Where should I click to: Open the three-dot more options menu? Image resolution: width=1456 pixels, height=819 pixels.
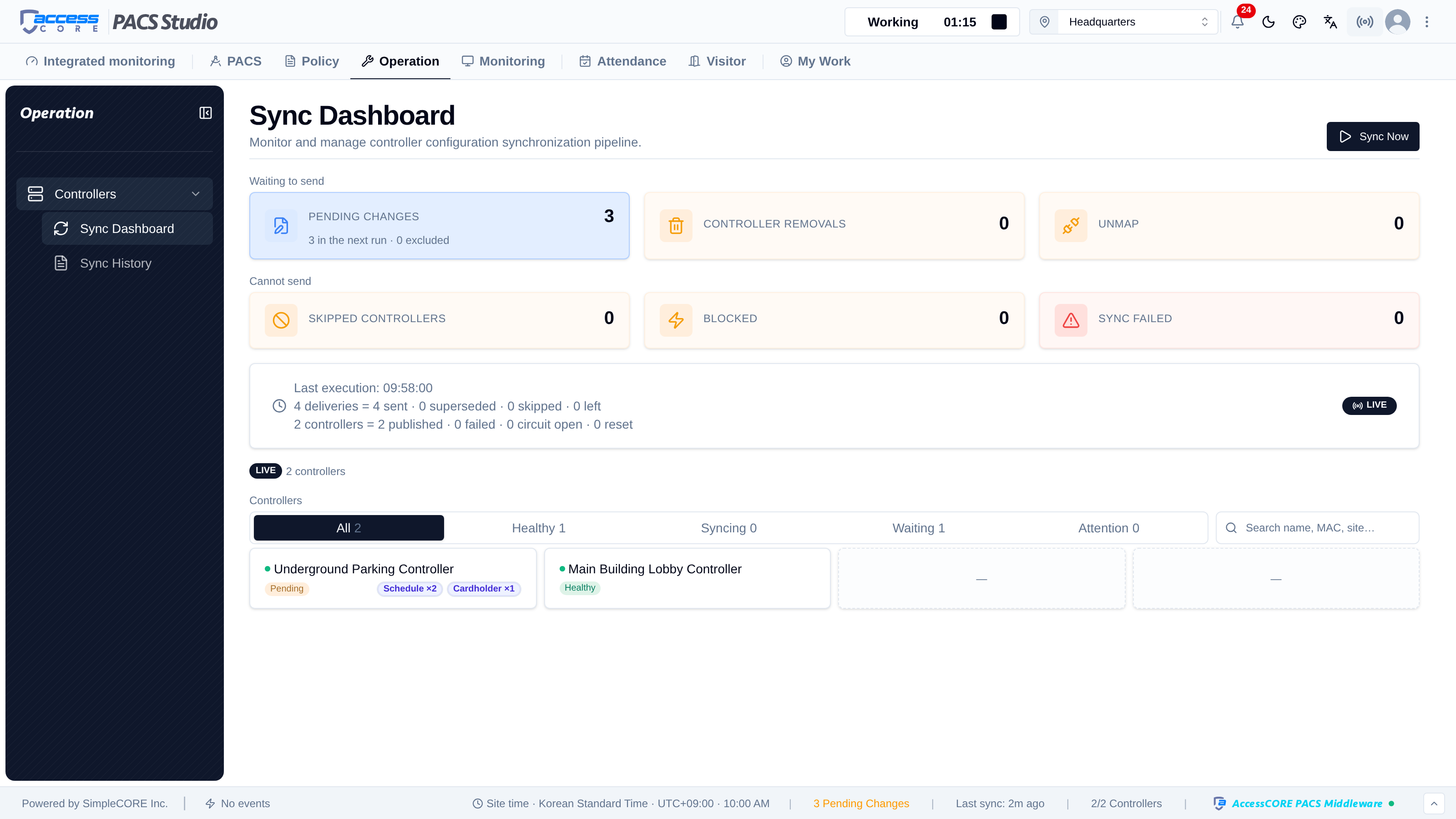(x=1426, y=22)
